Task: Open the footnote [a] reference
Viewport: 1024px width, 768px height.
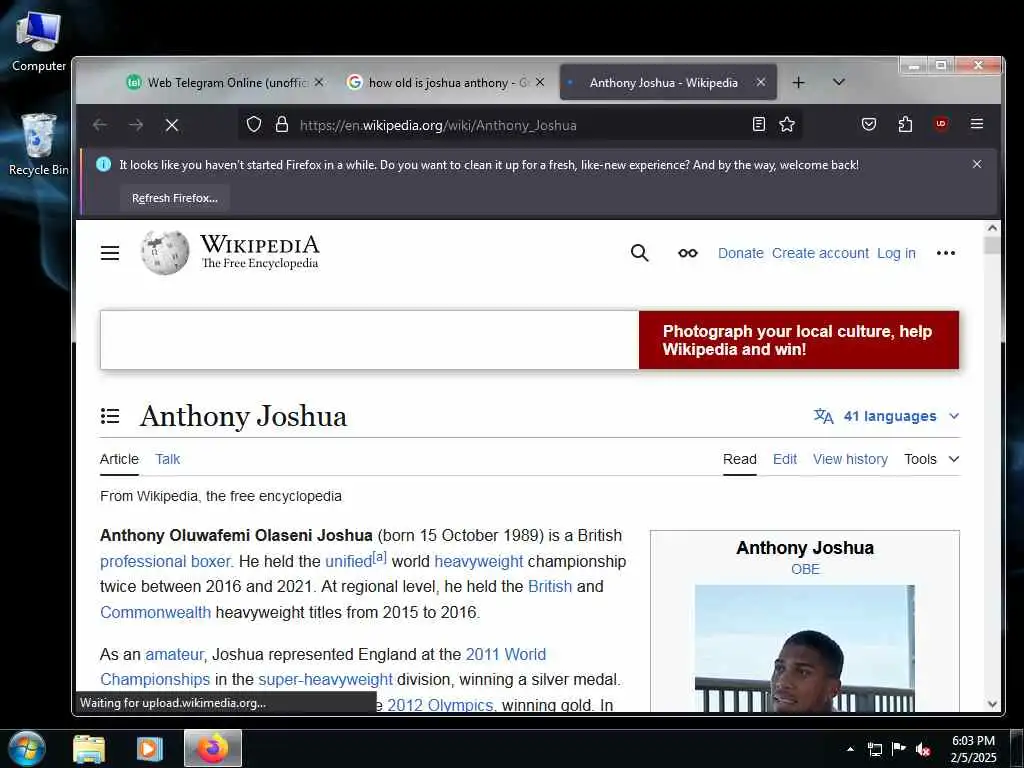Action: [379, 557]
